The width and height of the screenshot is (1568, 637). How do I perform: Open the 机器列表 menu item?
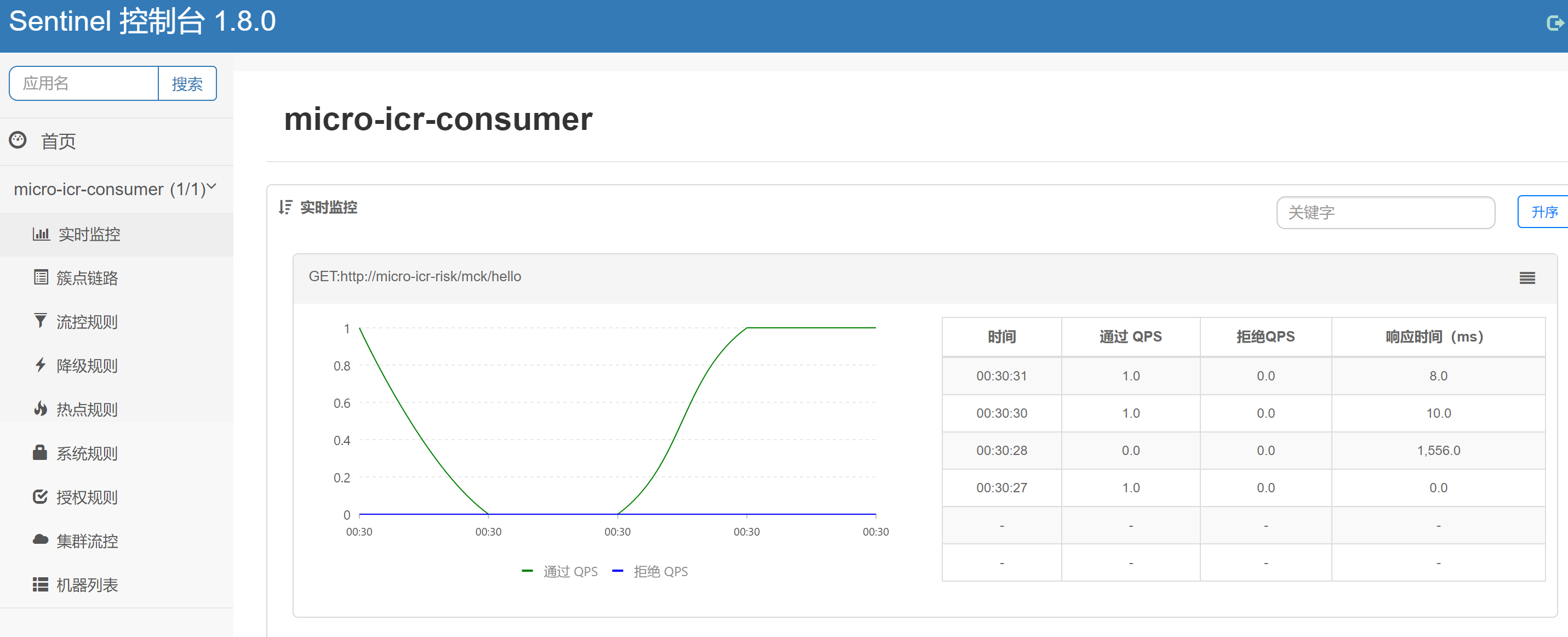pyautogui.click(x=87, y=584)
